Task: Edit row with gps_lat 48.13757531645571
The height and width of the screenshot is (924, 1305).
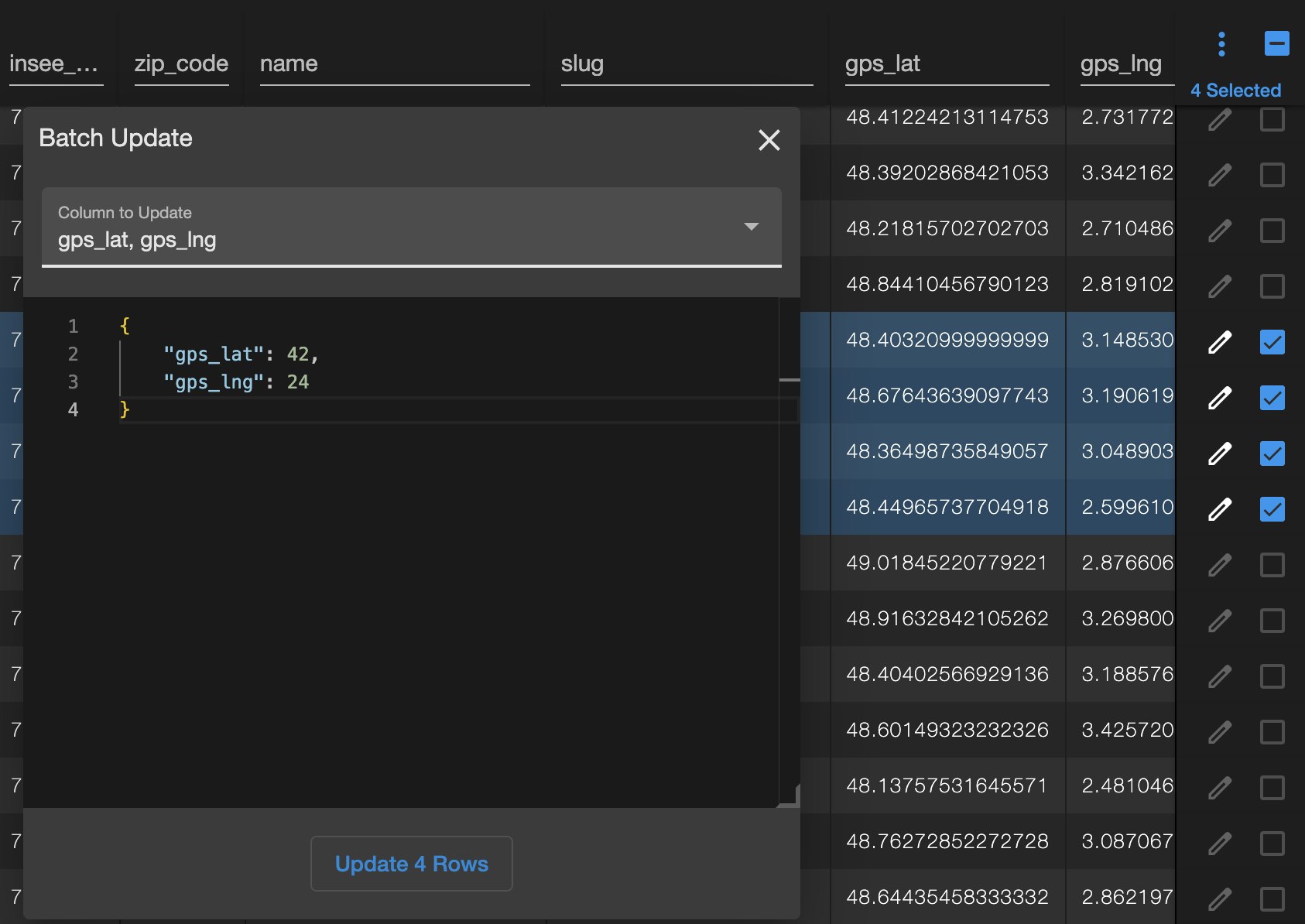Action: [1220, 788]
